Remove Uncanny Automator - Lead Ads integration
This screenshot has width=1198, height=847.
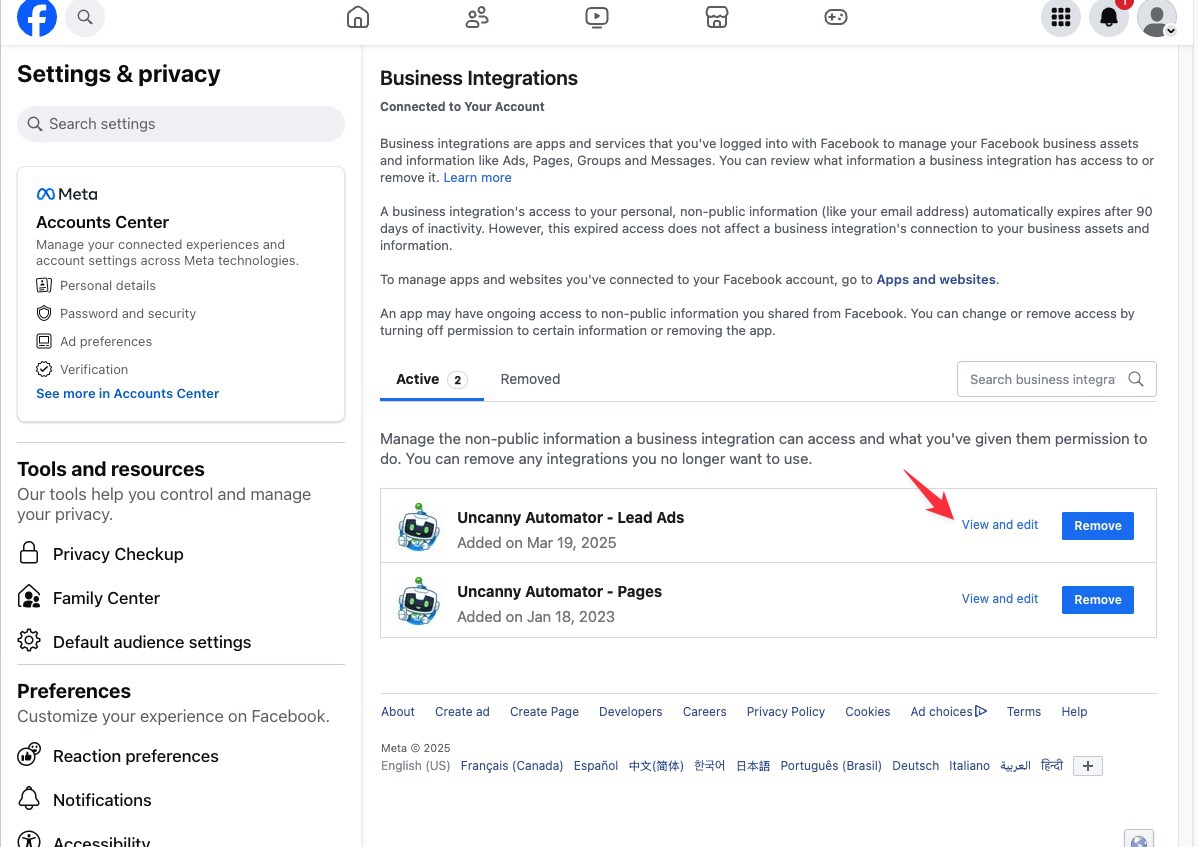[1097, 525]
